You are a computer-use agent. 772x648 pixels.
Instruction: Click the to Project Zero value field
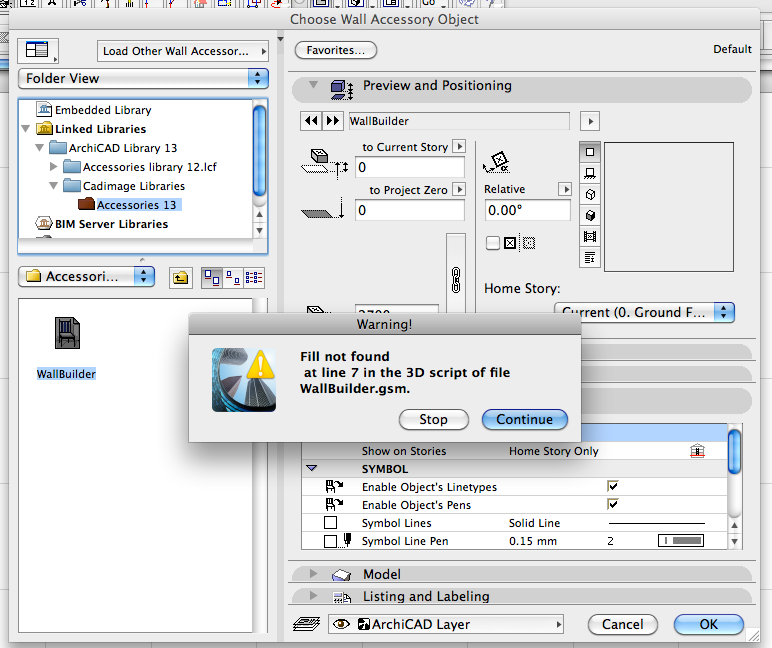[x=410, y=210]
